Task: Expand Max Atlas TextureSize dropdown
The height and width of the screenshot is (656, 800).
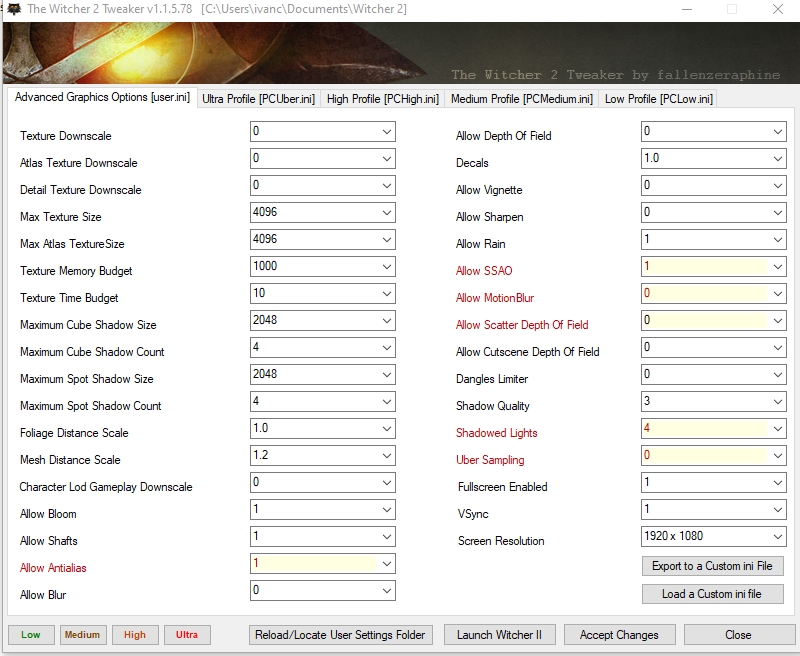Action: pos(322,240)
